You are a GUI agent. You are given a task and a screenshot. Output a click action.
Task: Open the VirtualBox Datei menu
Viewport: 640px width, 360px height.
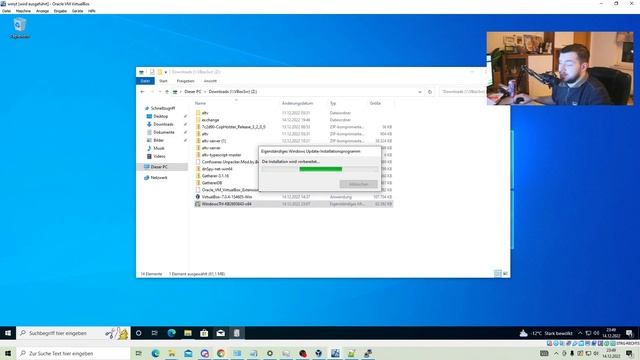7,11
